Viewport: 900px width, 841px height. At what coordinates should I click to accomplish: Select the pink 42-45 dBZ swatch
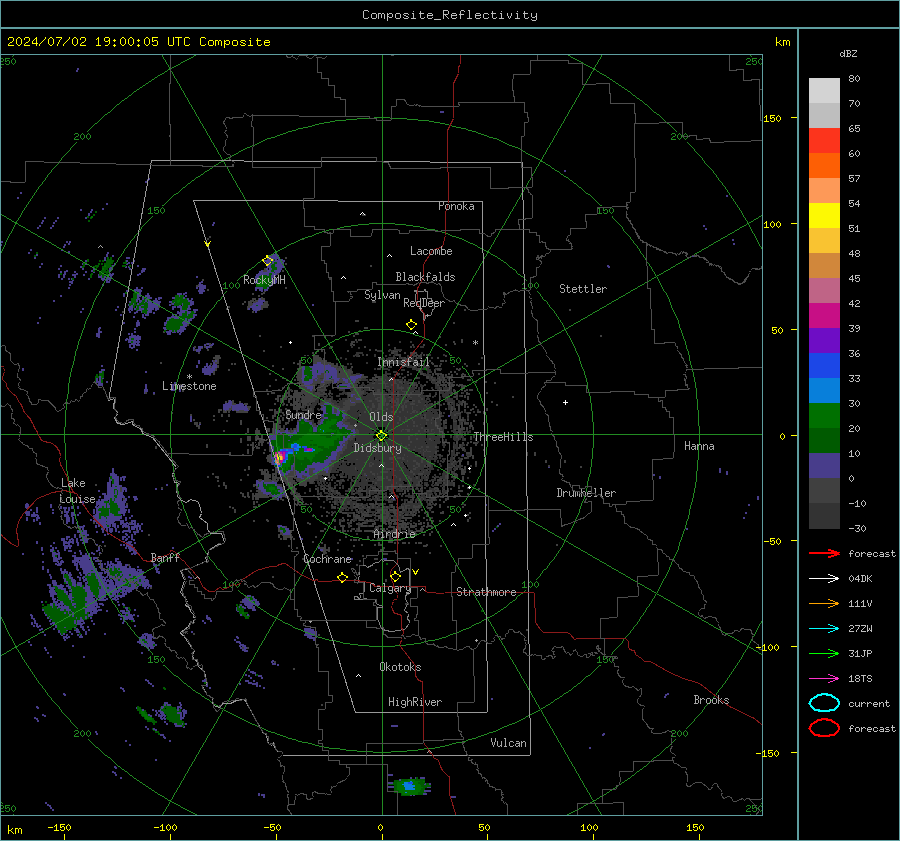(824, 291)
